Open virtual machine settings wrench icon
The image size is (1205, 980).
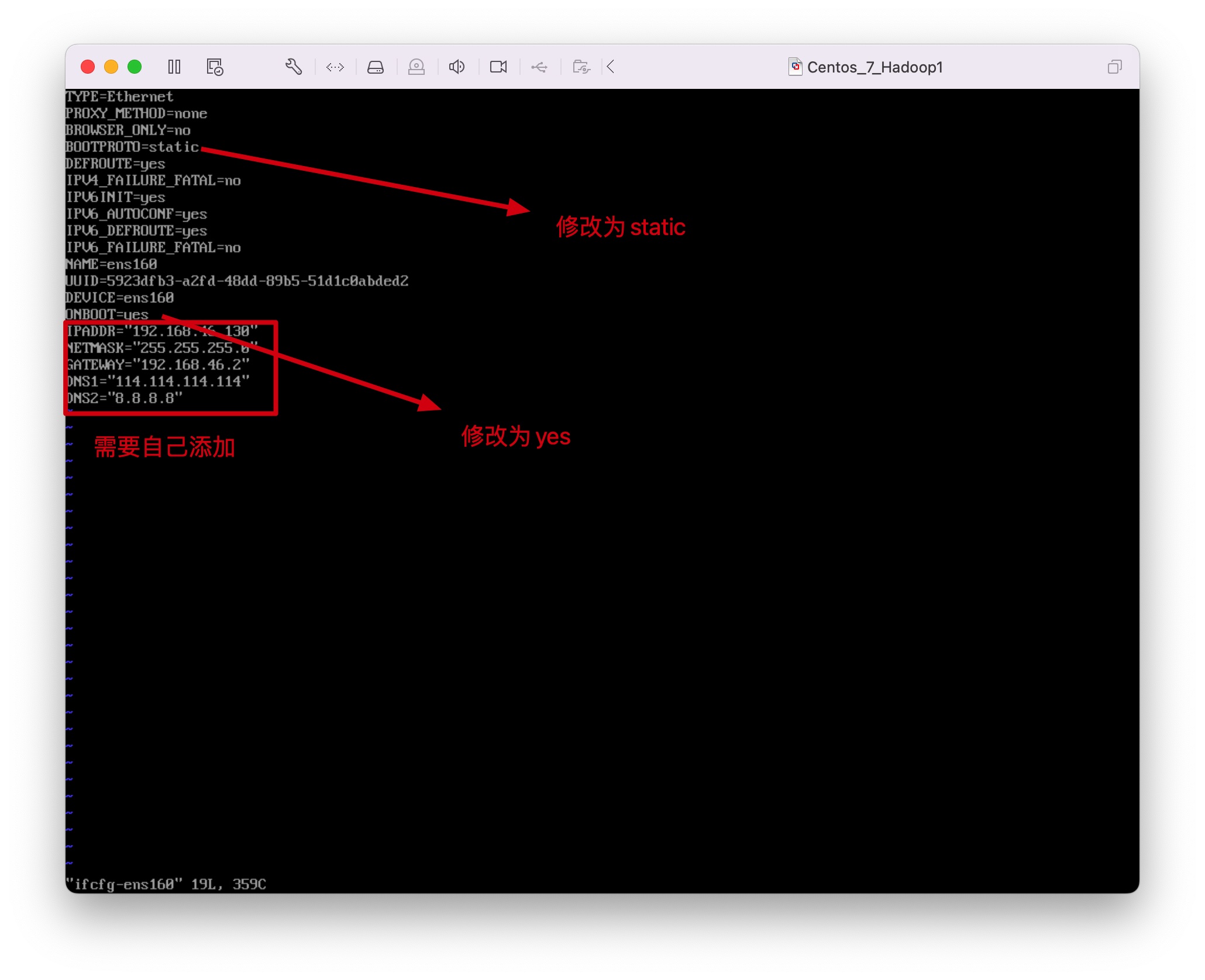point(294,67)
